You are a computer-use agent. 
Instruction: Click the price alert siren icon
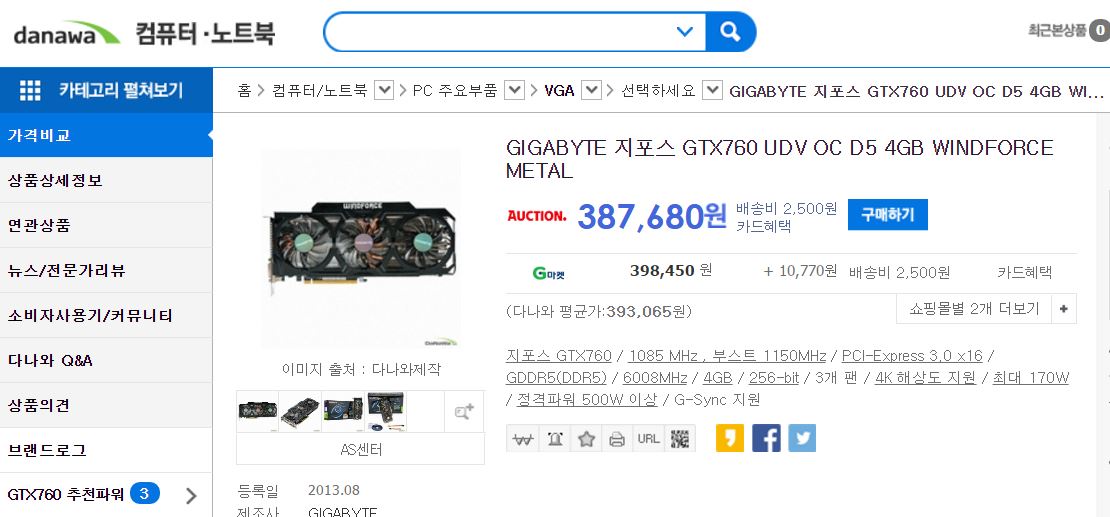(x=555, y=439)
